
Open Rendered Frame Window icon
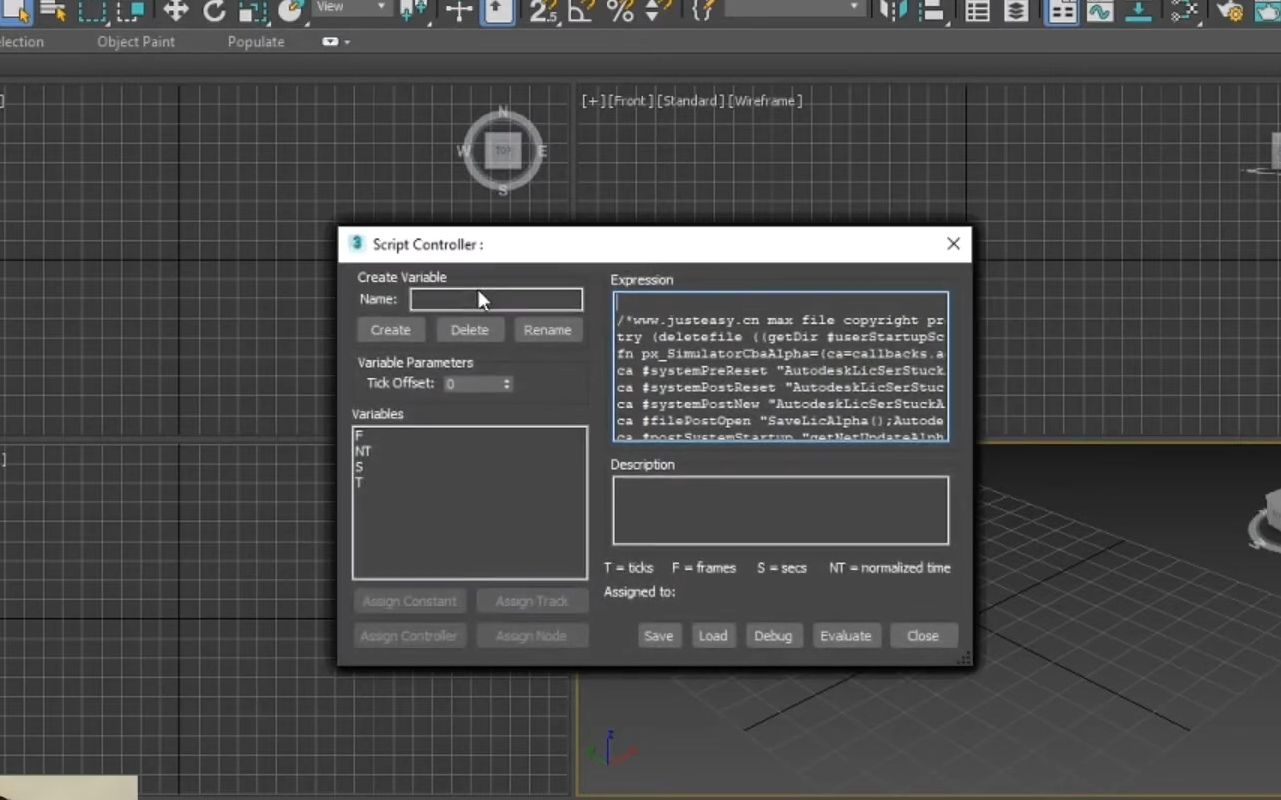[1267, 11]
